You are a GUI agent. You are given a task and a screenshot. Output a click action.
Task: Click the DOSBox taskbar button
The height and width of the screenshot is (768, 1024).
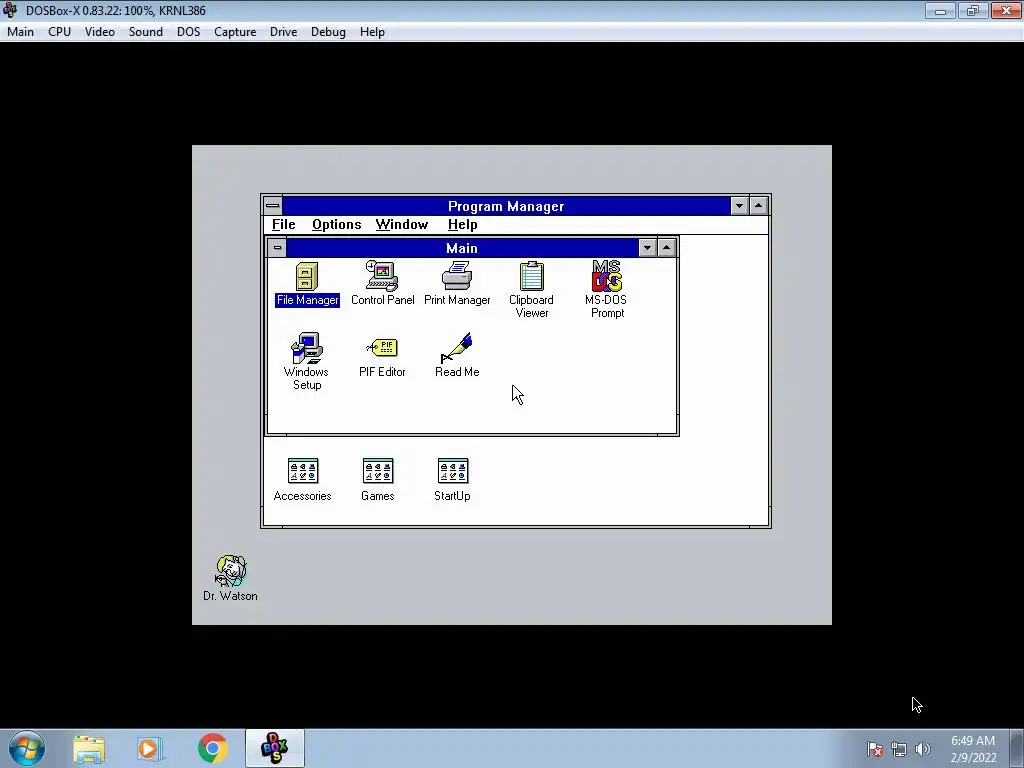point(274,748)
